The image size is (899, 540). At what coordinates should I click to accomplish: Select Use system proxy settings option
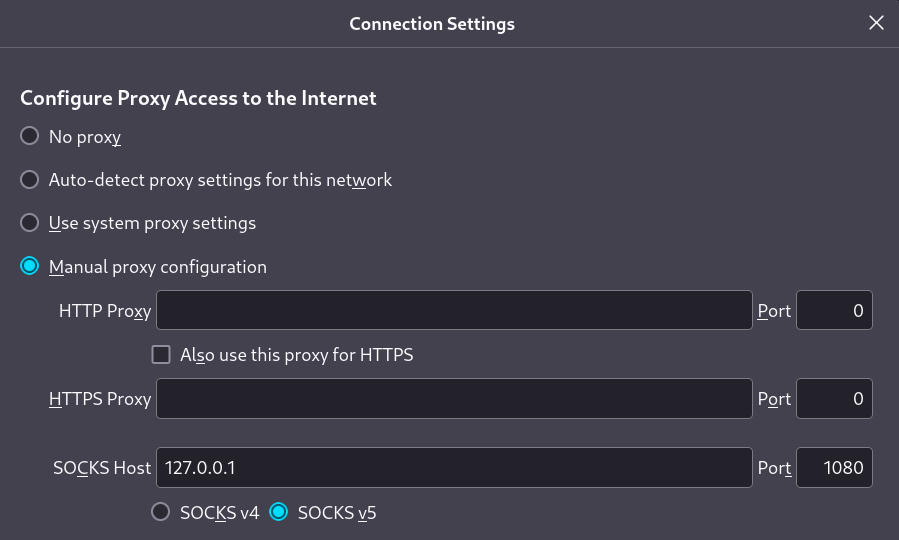(x=30, y=222)
